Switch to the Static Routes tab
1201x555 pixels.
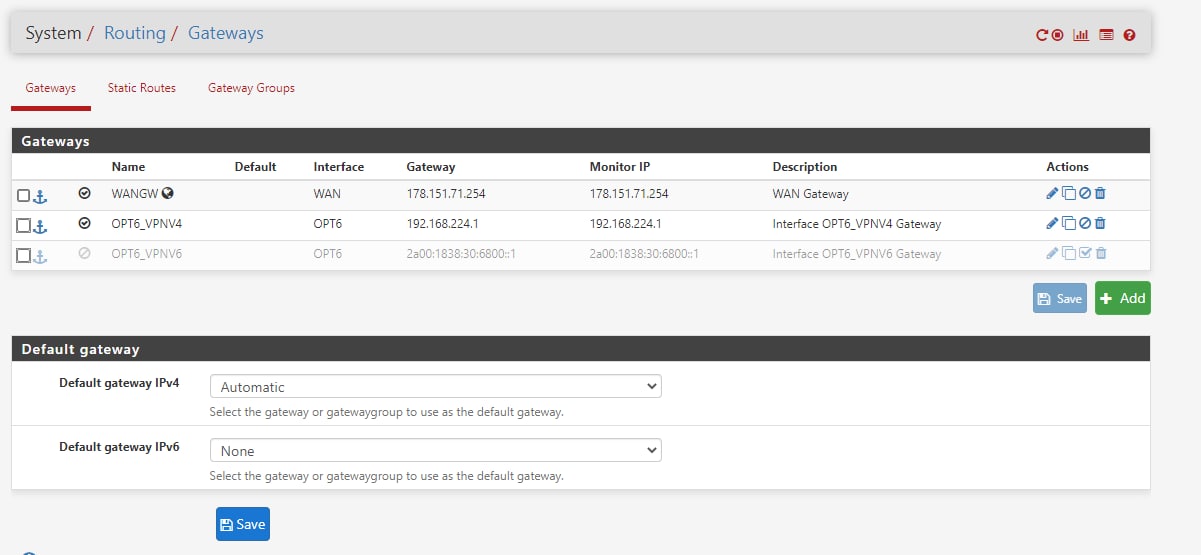pos(142,88)
